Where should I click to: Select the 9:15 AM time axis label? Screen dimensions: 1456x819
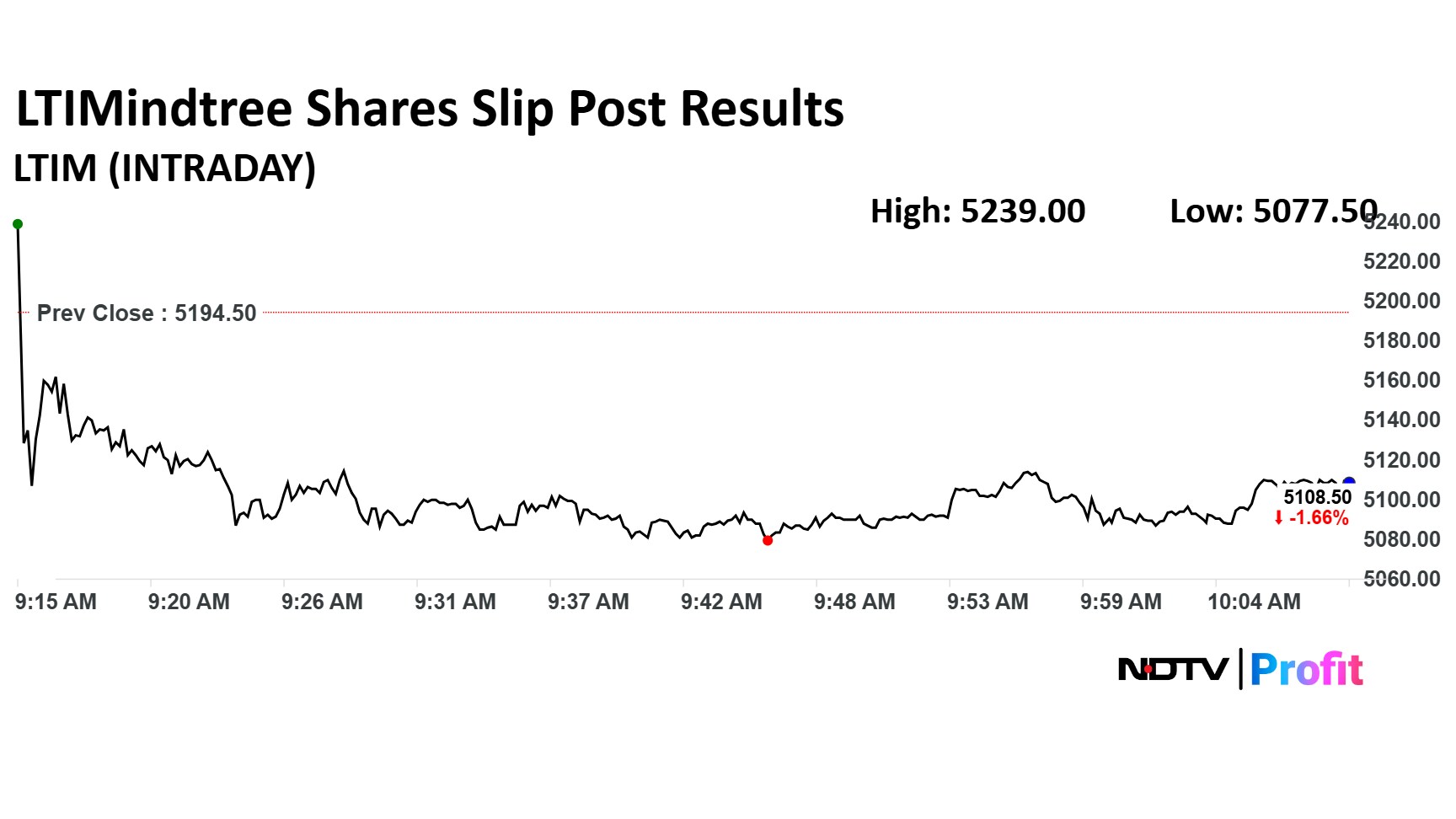pos(56,602)
